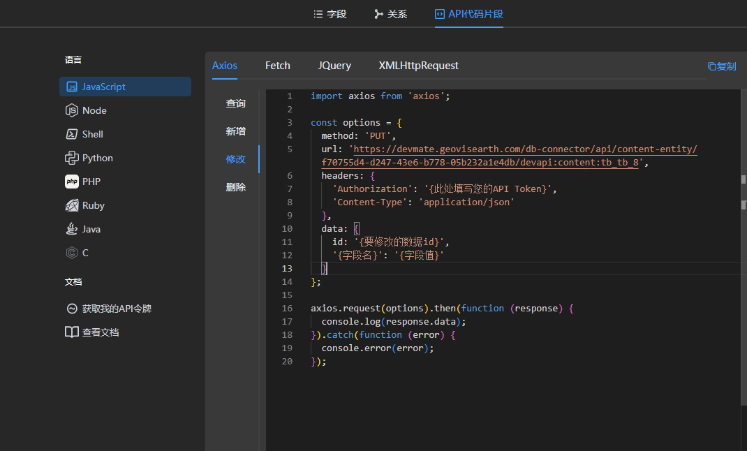
Task: Show the 查询 code snippet
Action: 235,103
